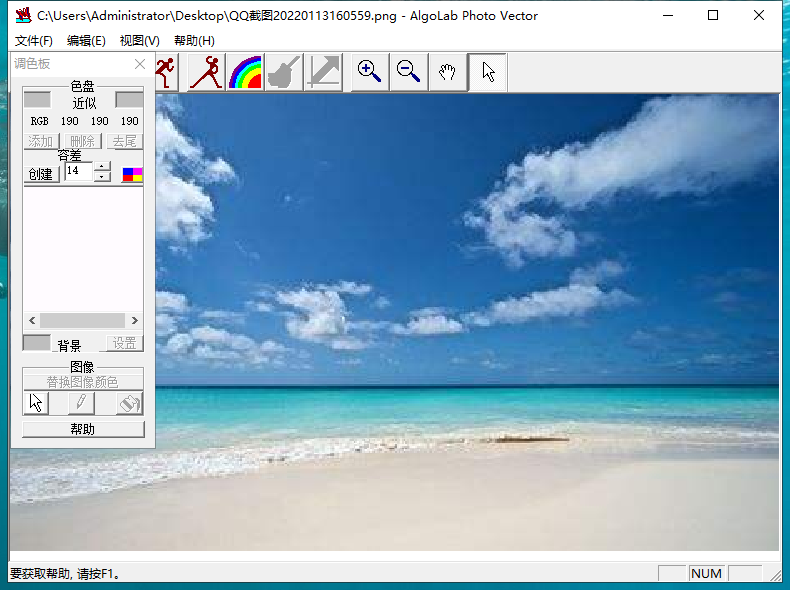The image size is (790, 590).
Task: Select the arrow pointer tool in toolbar
Action: point(488,72)
